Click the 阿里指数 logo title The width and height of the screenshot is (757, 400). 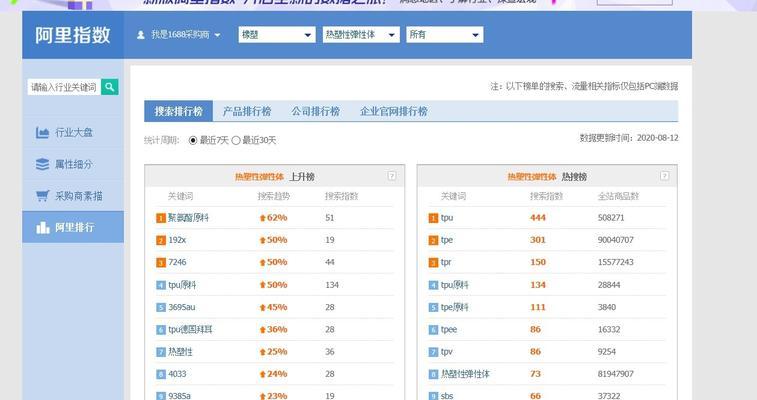point(72,35)
